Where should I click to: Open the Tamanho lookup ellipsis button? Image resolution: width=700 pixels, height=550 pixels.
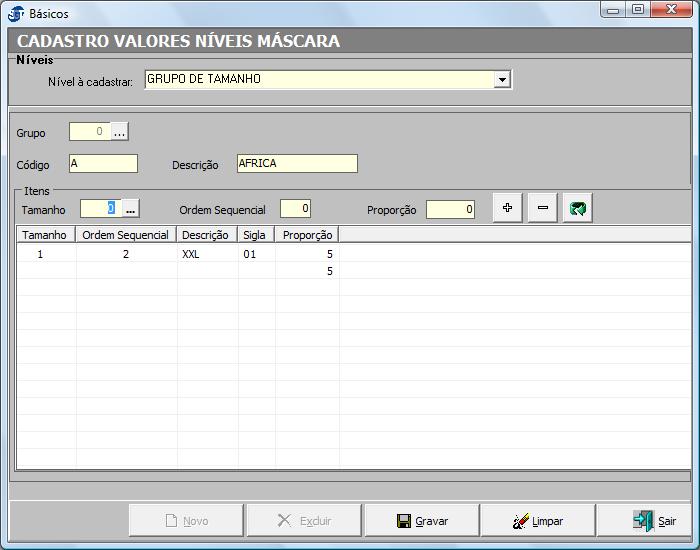(x=130, y=208)
